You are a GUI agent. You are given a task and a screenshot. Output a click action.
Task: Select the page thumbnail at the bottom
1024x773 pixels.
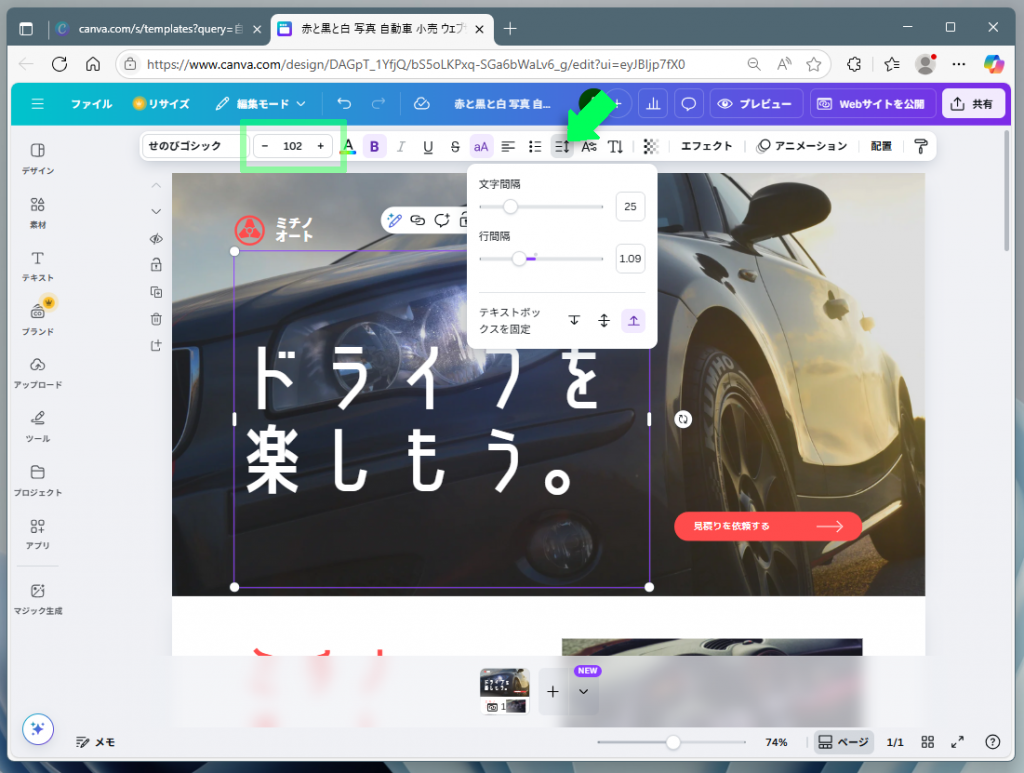tap(504, 689)
